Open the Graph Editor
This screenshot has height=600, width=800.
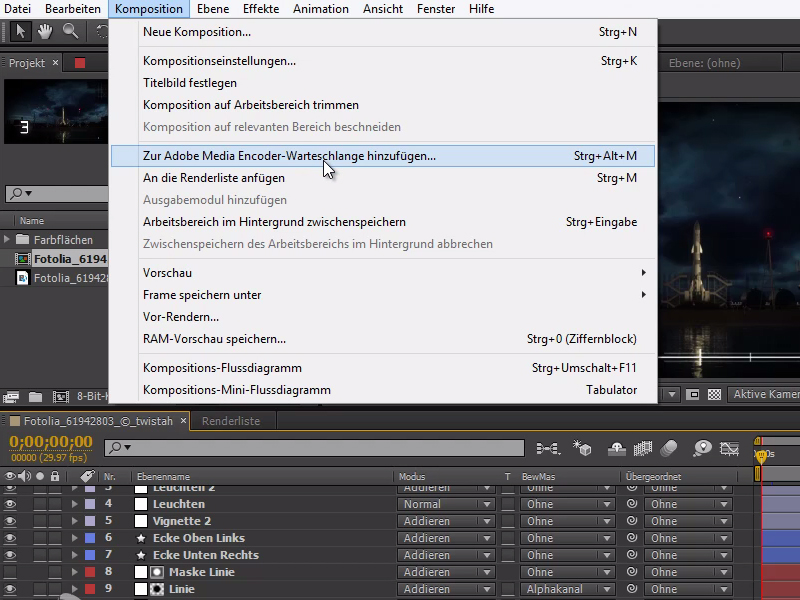(730, 450)
